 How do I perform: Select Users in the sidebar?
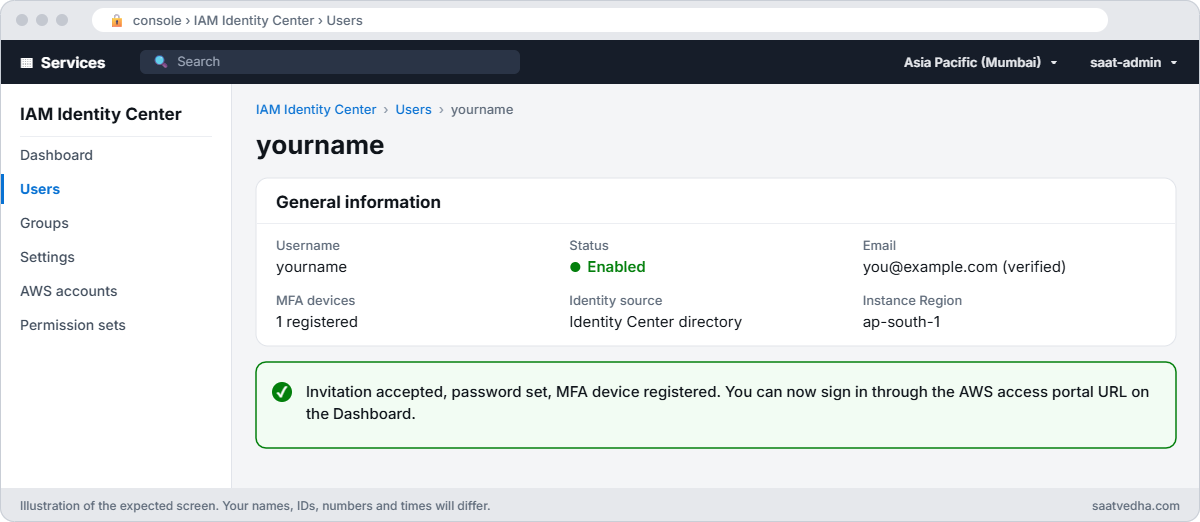[40, 189]
